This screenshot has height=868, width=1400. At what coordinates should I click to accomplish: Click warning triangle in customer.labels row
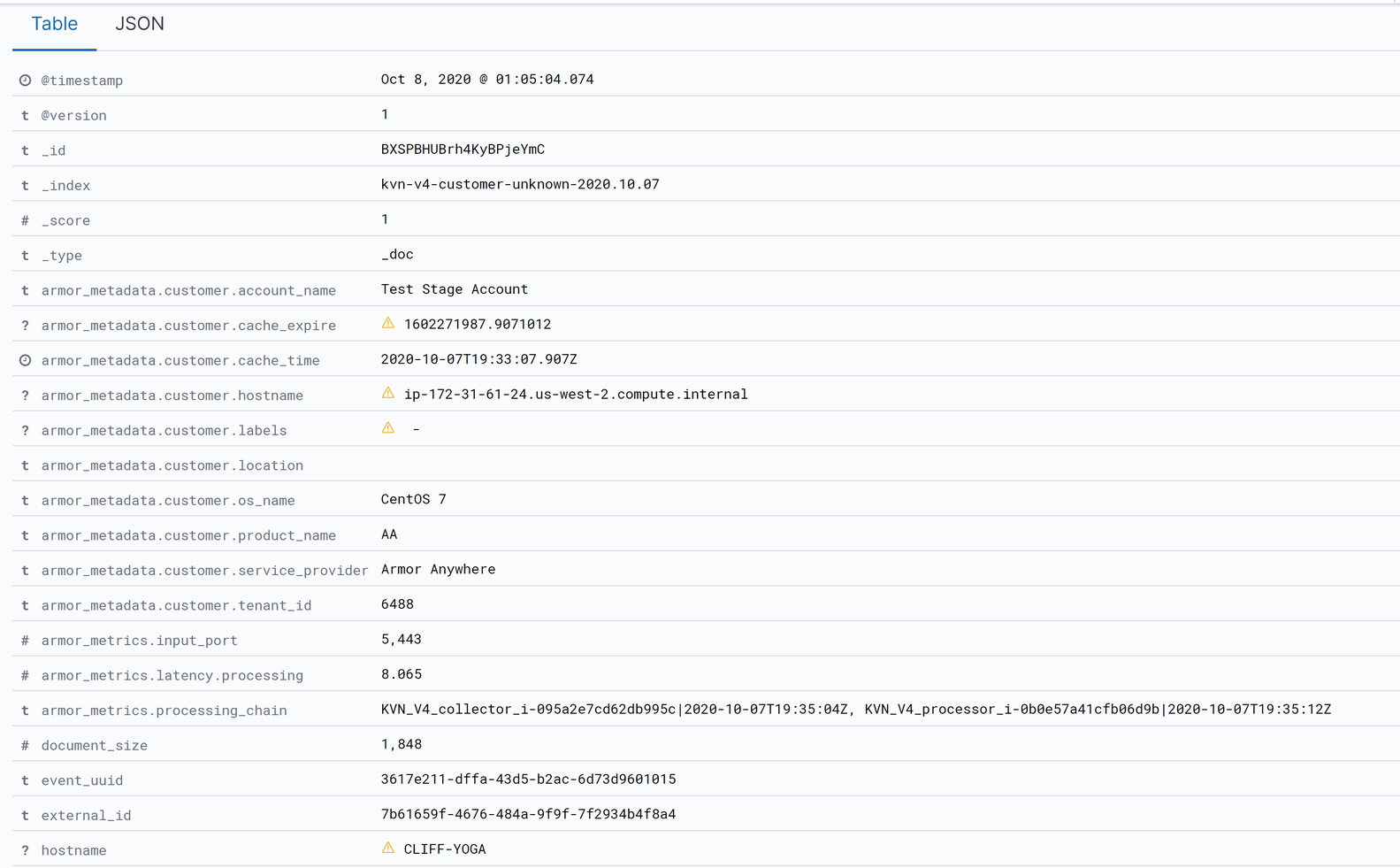[x=388, y=428]
